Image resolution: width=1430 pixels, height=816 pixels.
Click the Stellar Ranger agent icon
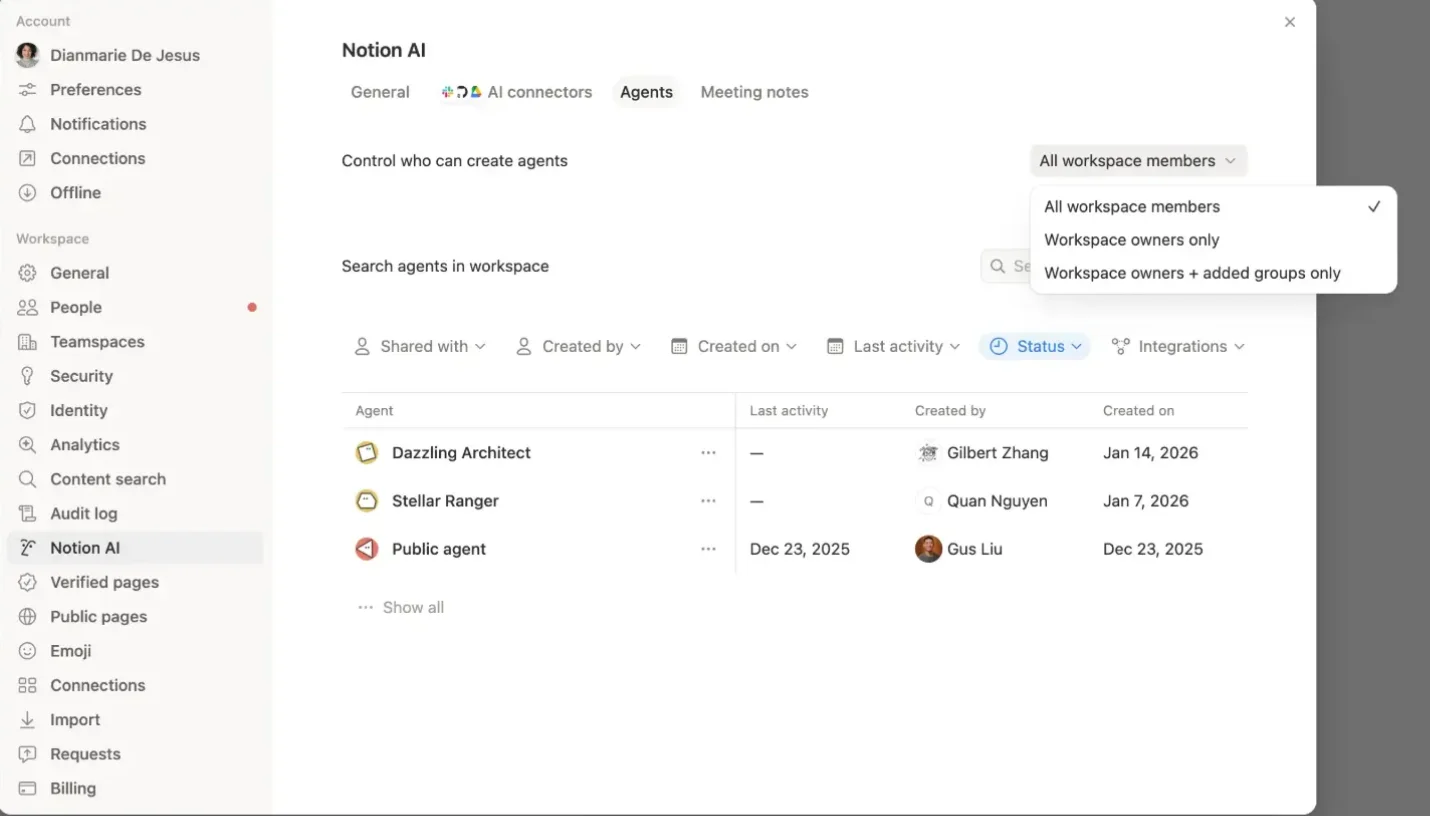point(367,501)
